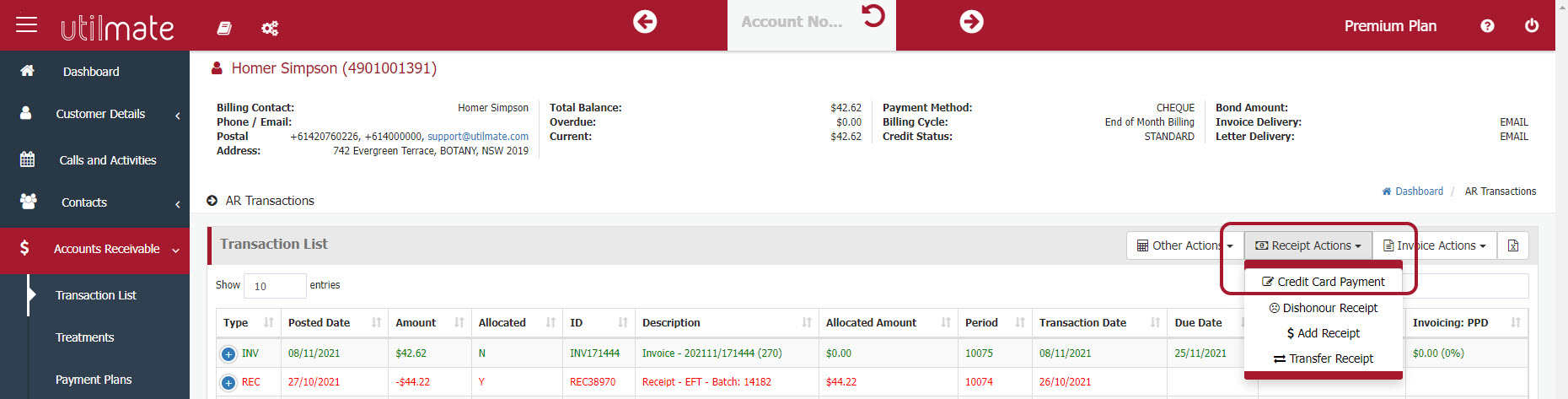The width and height of the screenshot is (1568, 399).
Task: Open Payment Plans in sidebar
Action: (x=94, y=380)
